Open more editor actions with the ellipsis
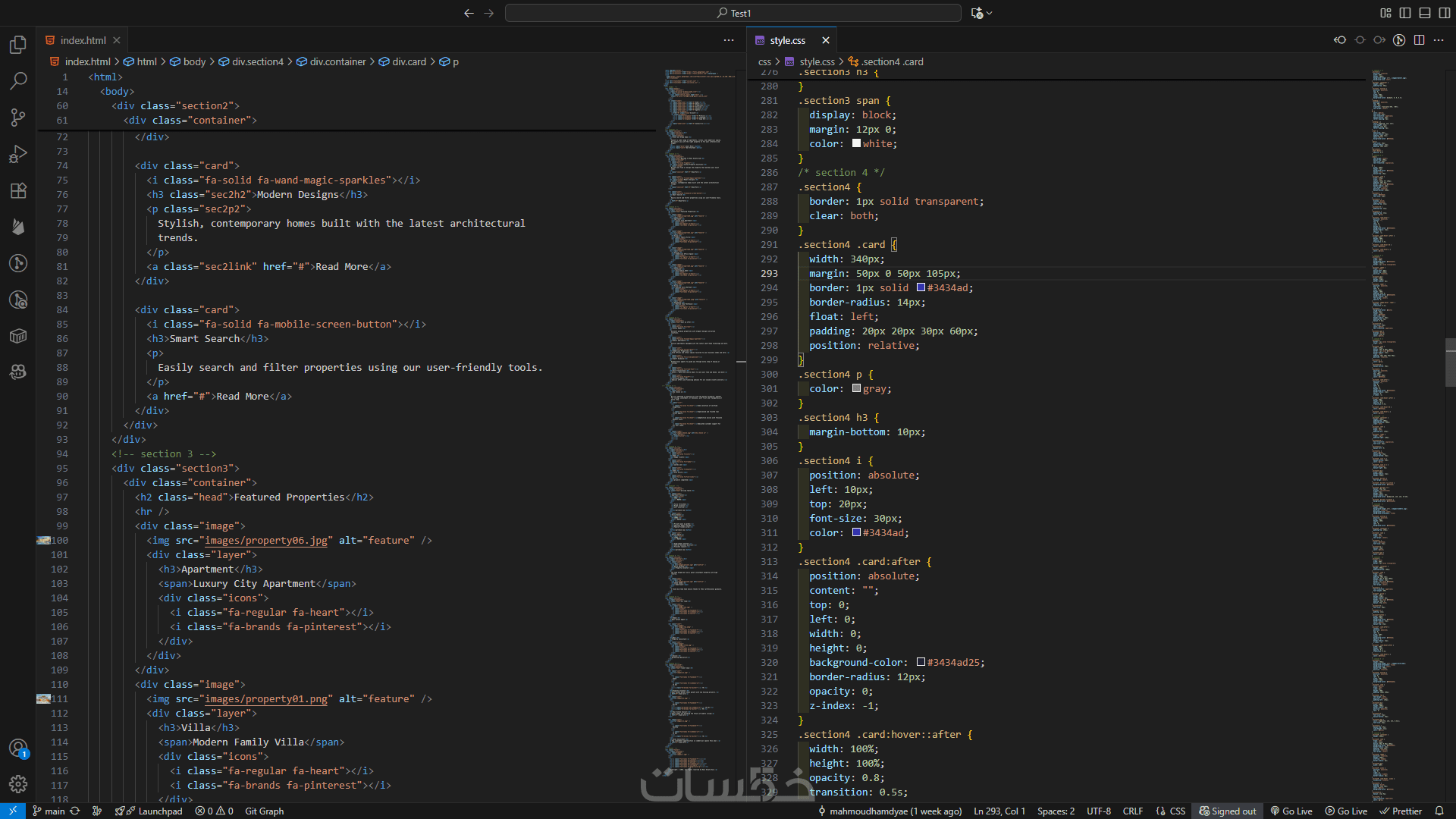The width and height of the screenshot is (1456, 819). click(x=1439, y=40)
